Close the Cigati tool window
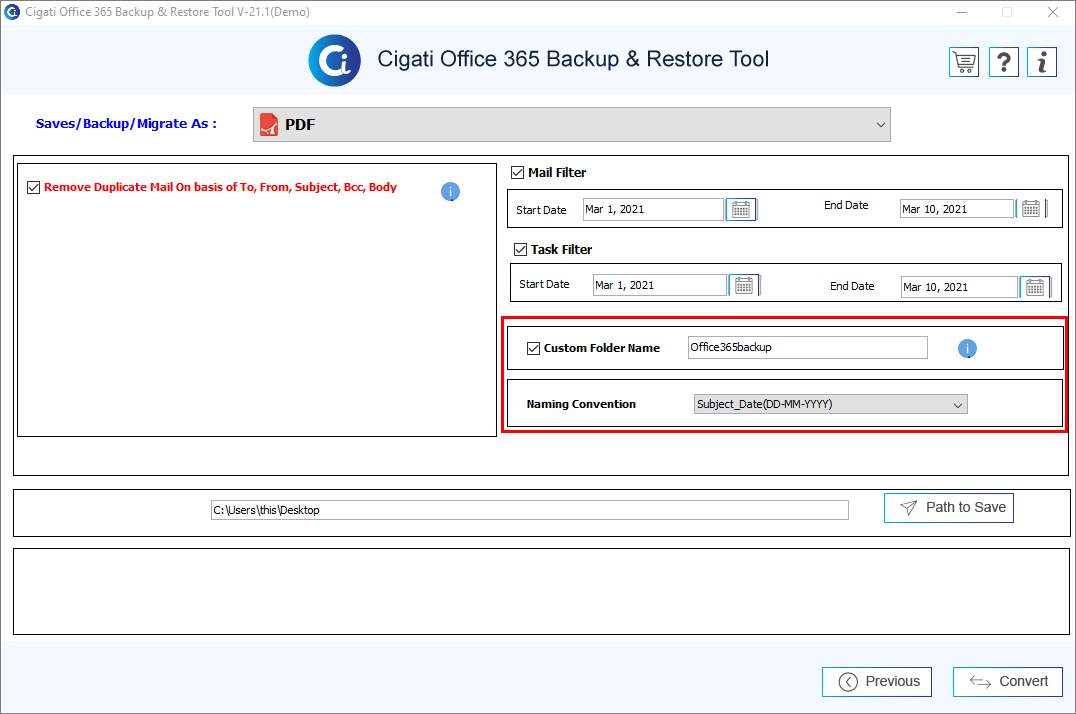This screenshot has height=714, width=1076. tap(1053, 12)
